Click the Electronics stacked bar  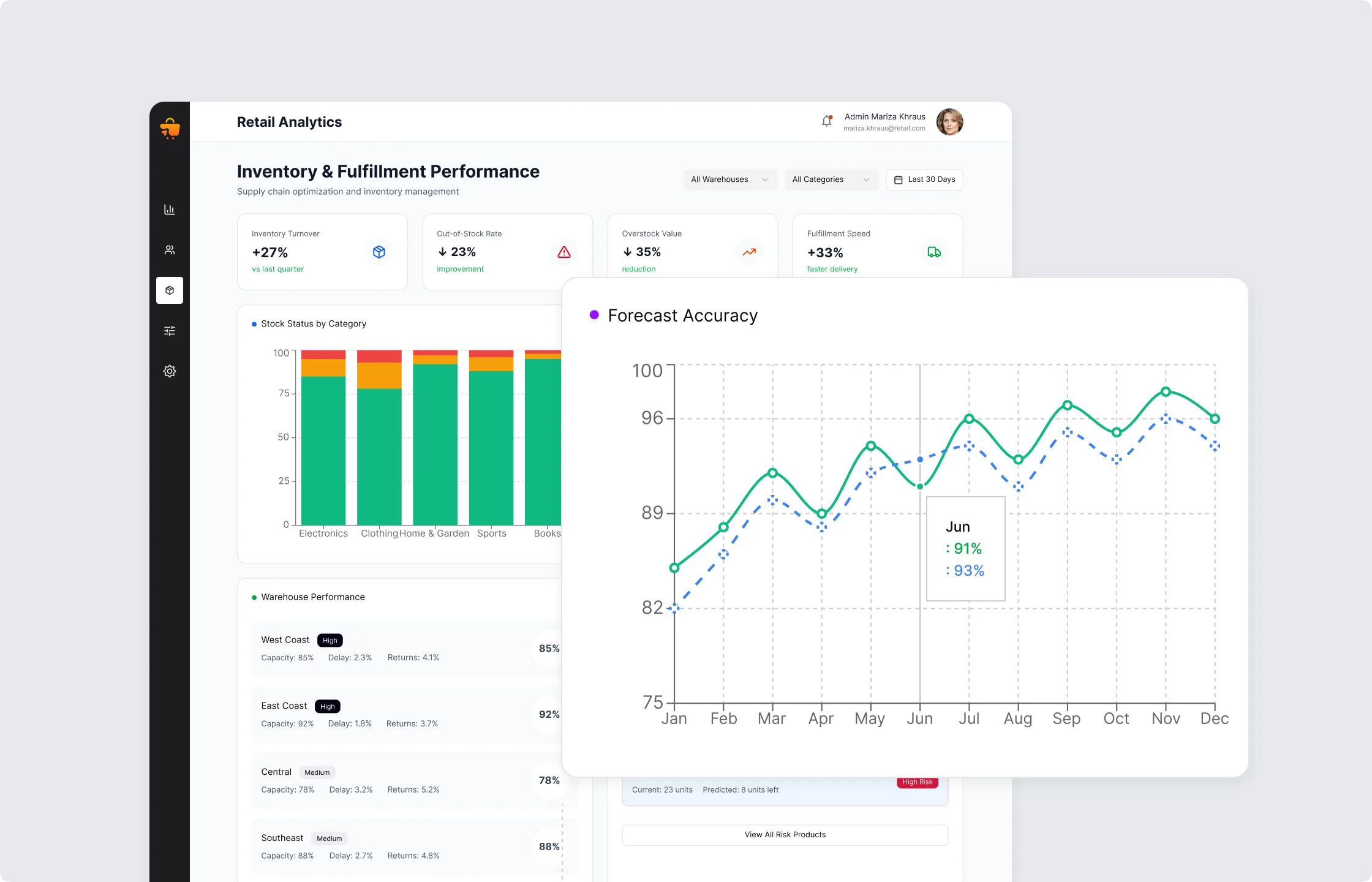click(323, 437)
